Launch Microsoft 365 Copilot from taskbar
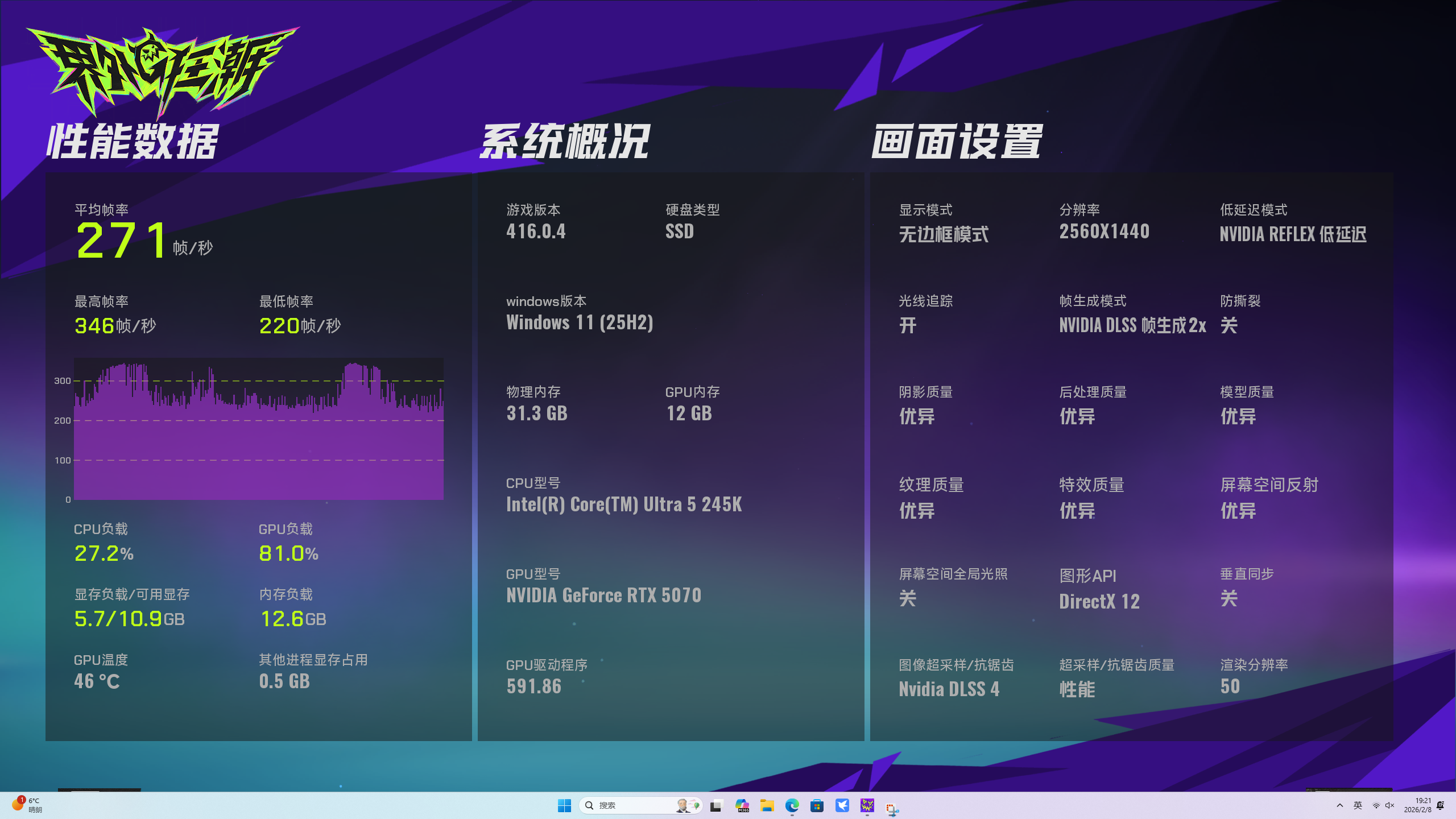This screenshot has height=819, width=1456. 742,805
